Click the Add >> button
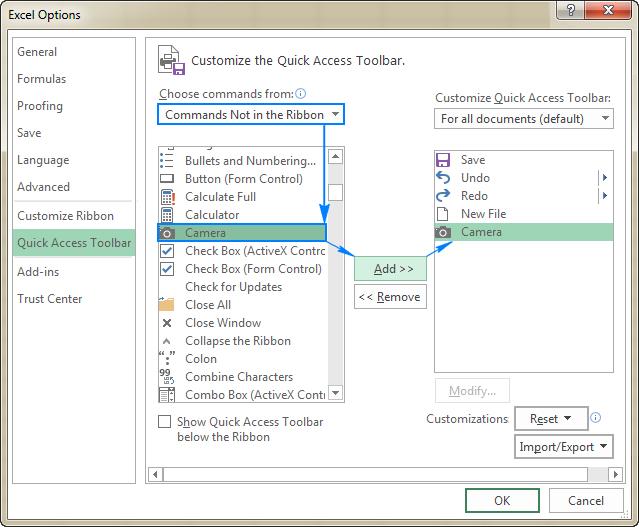 click(390, 269)
